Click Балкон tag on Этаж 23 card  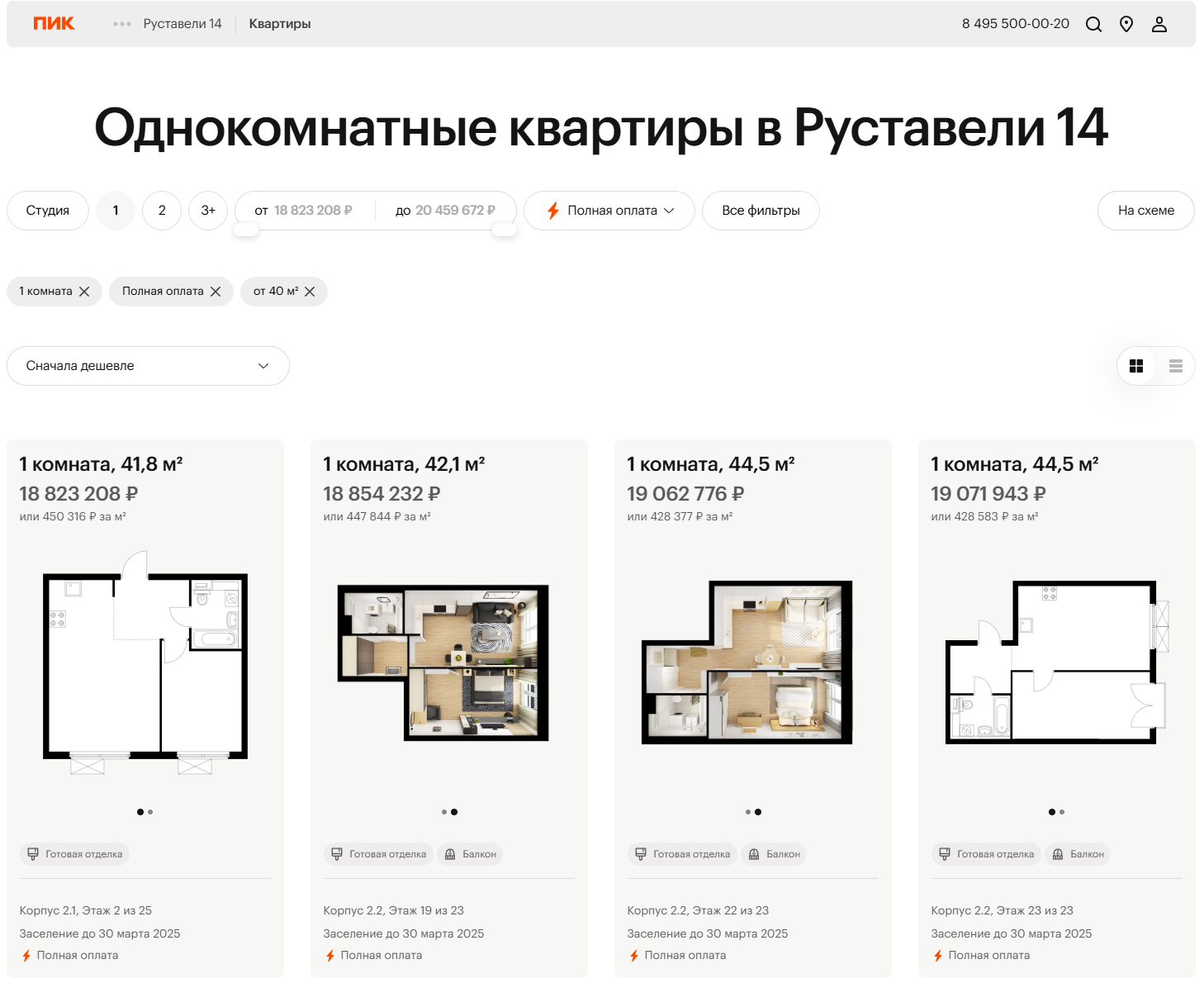1078,854
